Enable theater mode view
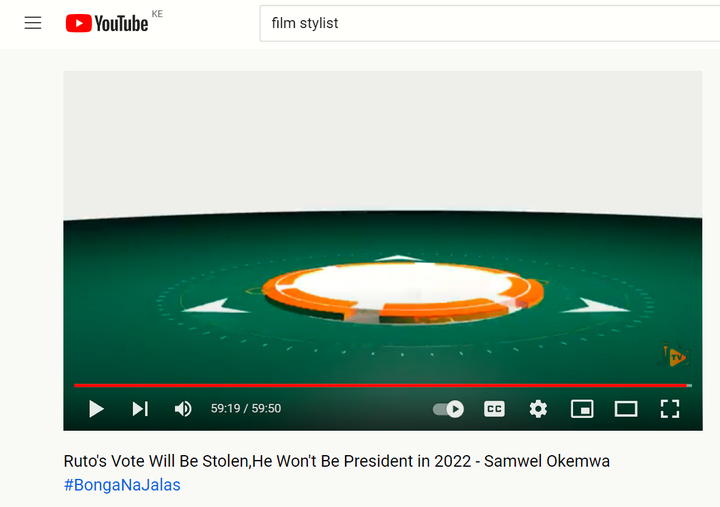The width and height of the screenshot is (720, 507). tap(626, 409)
